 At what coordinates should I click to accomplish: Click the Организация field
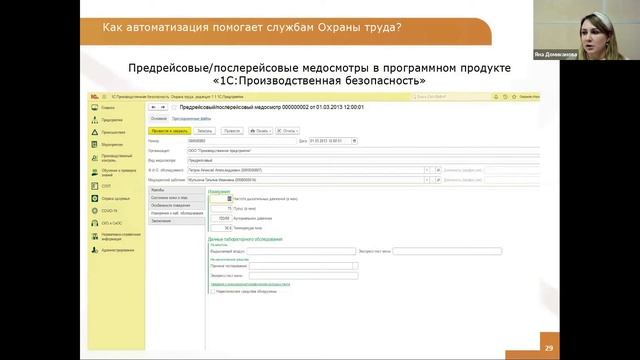pos(363,151)
